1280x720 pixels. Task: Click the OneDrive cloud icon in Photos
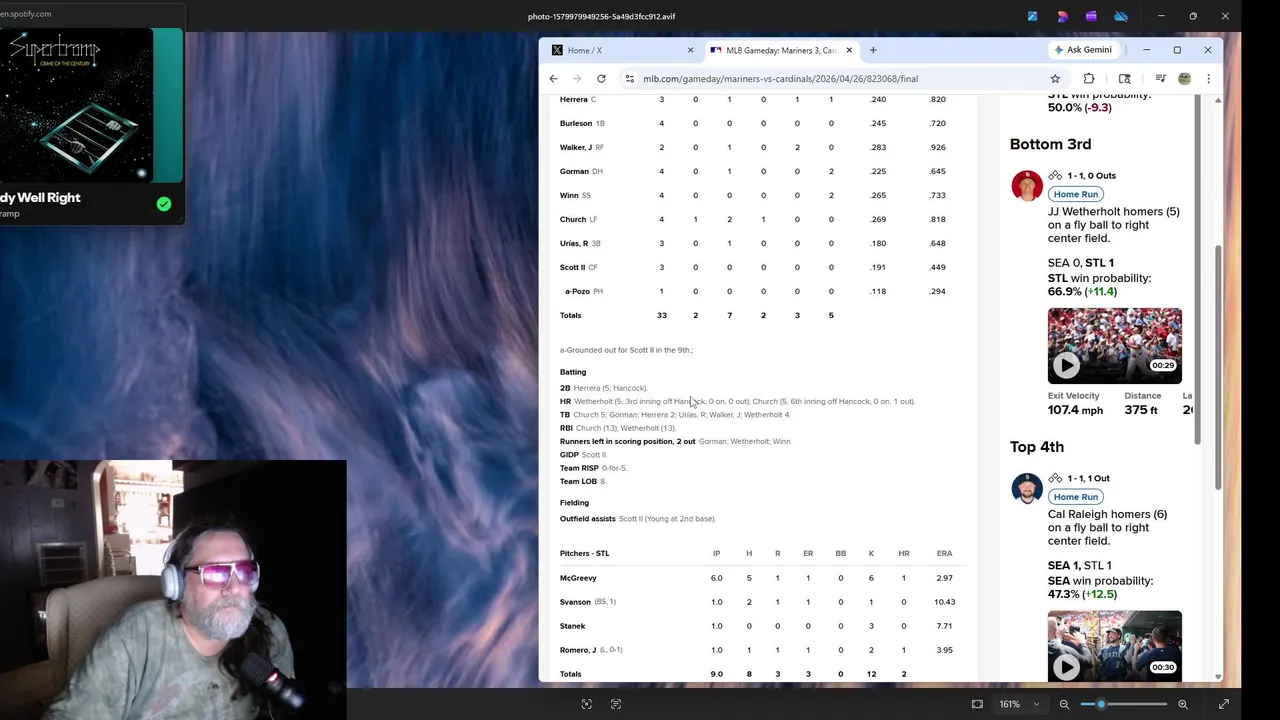coord(1121,16)
